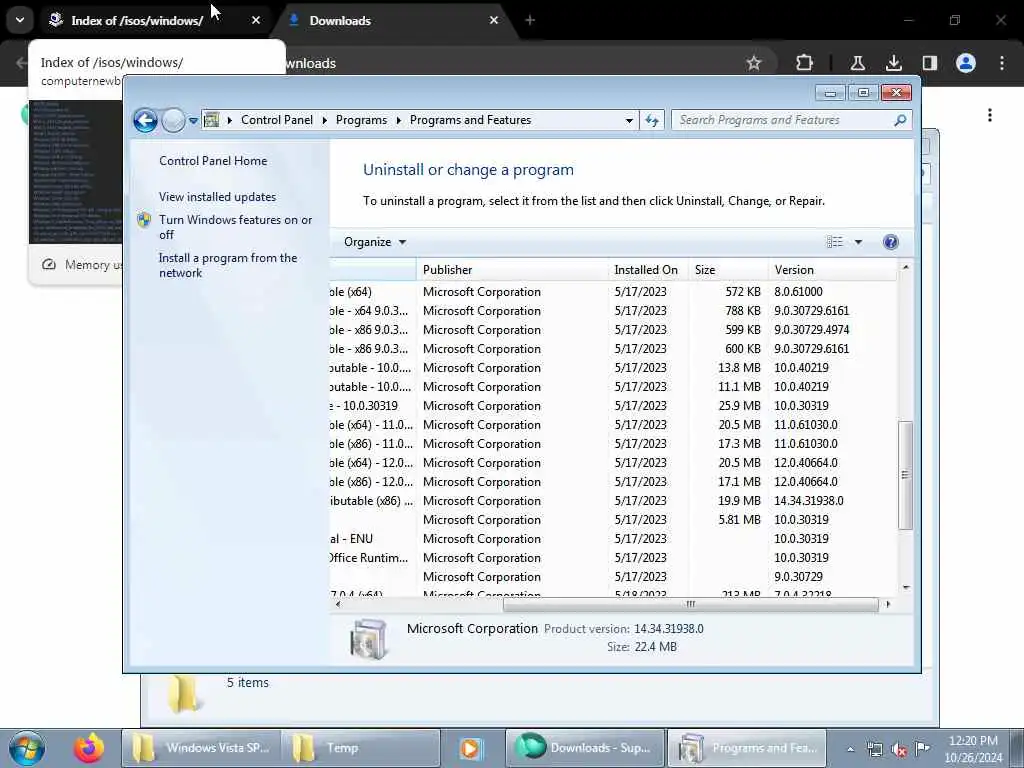Click the magnifier search icon in the search box
The height and width of the screenshot is (768, 1024).
(x=900, y=120)
